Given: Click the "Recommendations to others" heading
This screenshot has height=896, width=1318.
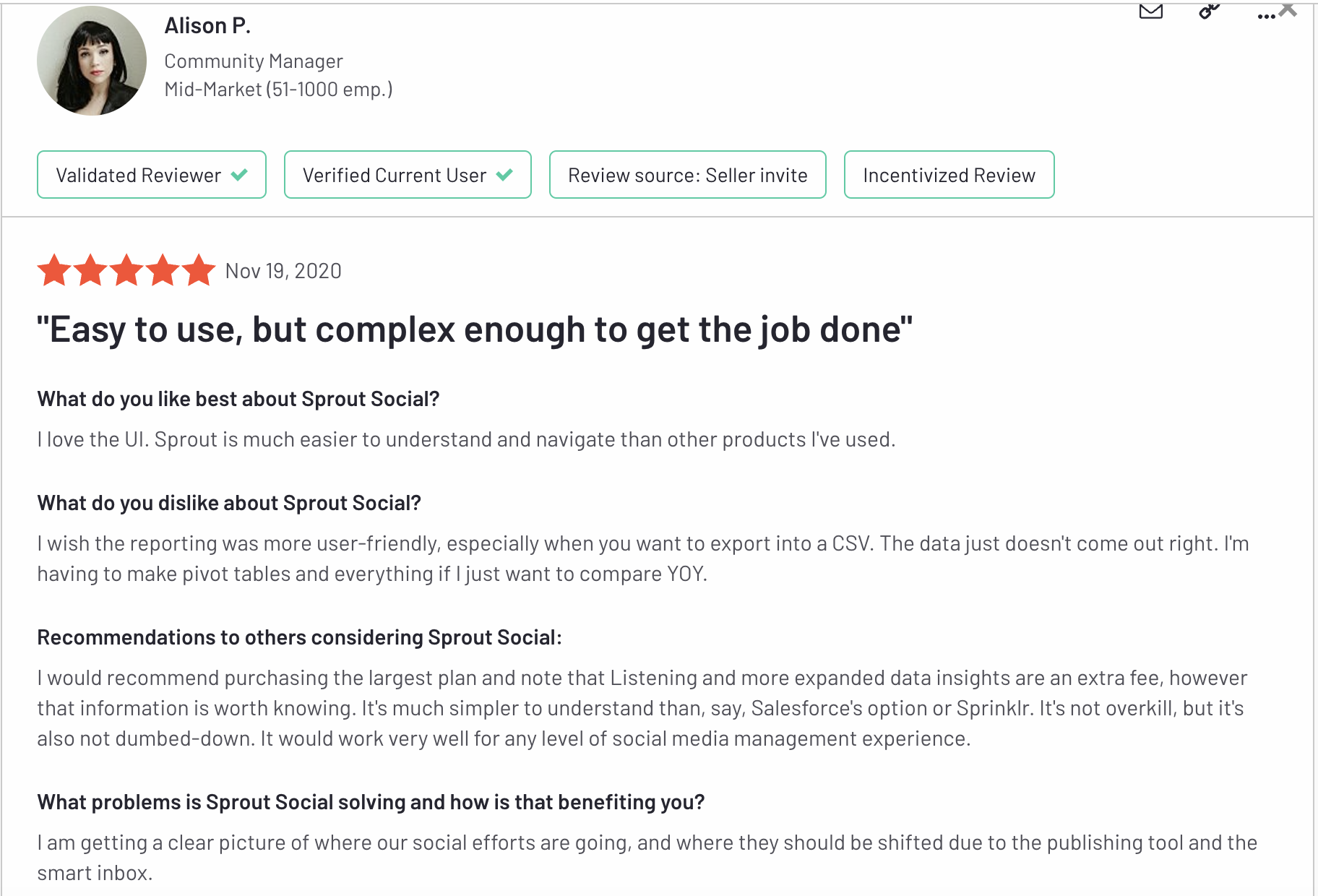Looking at the screenshot, I should (299, 637).
